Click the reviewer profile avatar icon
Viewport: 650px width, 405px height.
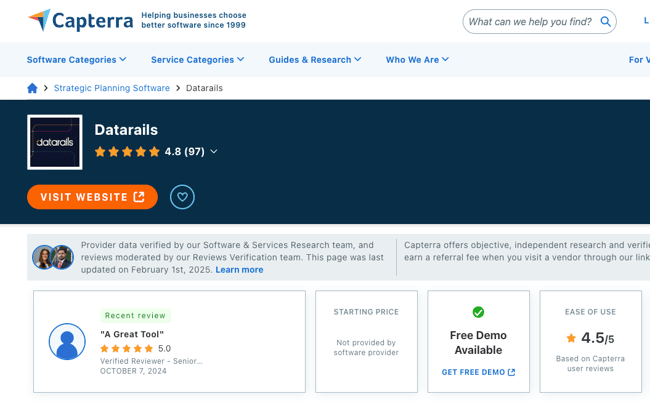pos(67,342)
